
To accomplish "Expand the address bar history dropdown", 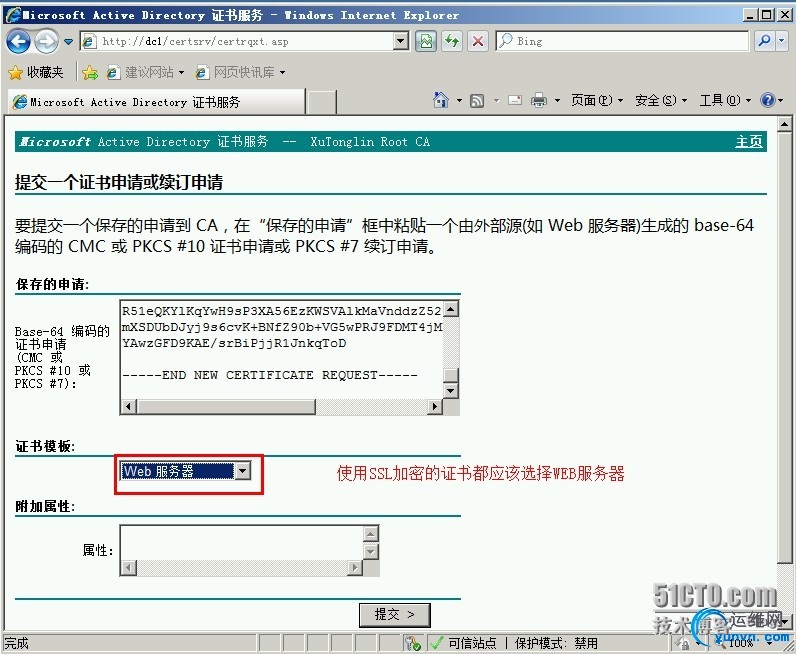I will coord(402,42).
